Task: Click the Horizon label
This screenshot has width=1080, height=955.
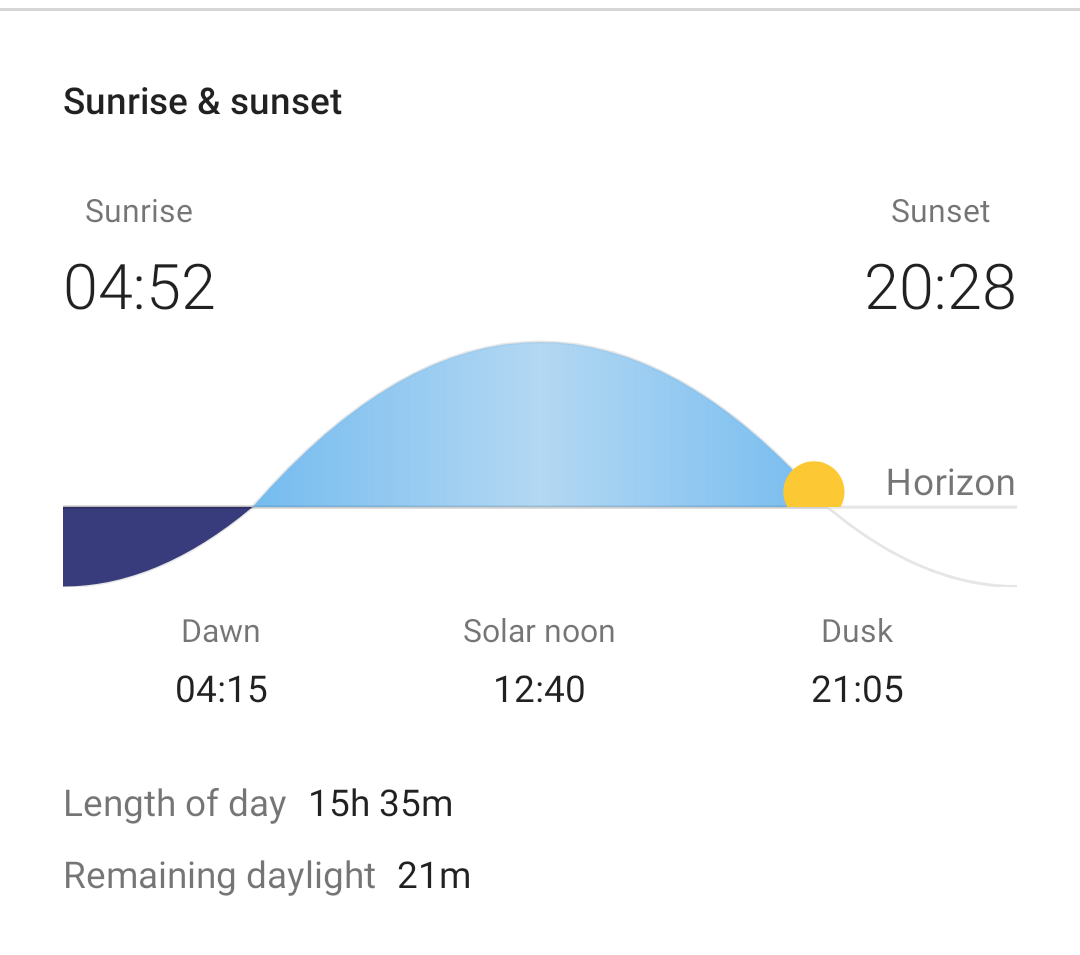Action: 951,482
